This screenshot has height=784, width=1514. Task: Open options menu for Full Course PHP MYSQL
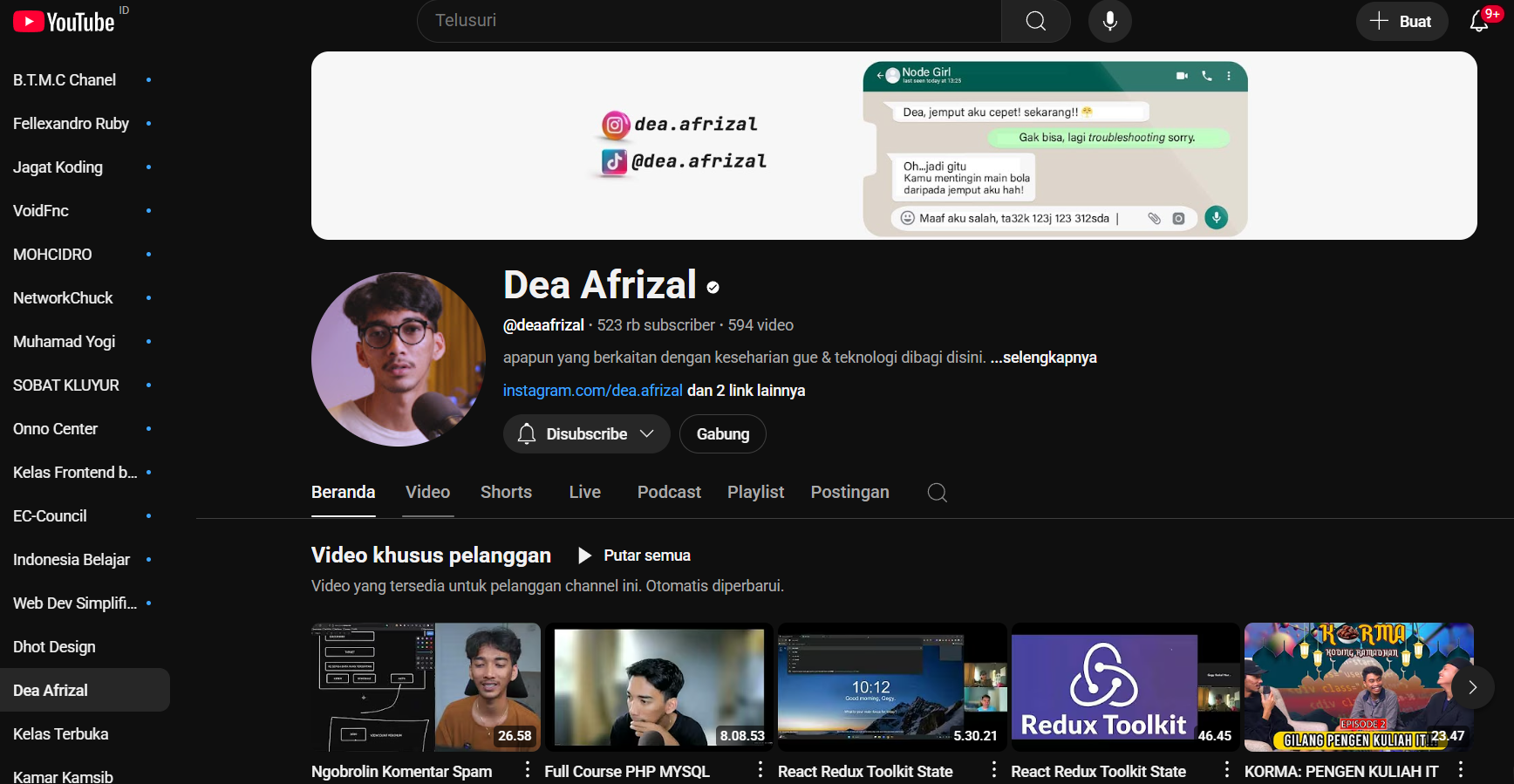(760, 770)
